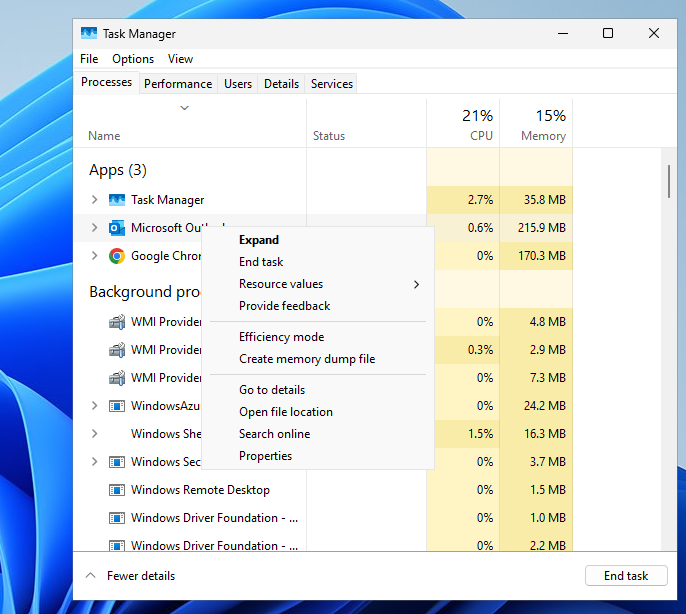Click the Google Chrome app icon
Screen dimensions: 686x614
[116, 256]
